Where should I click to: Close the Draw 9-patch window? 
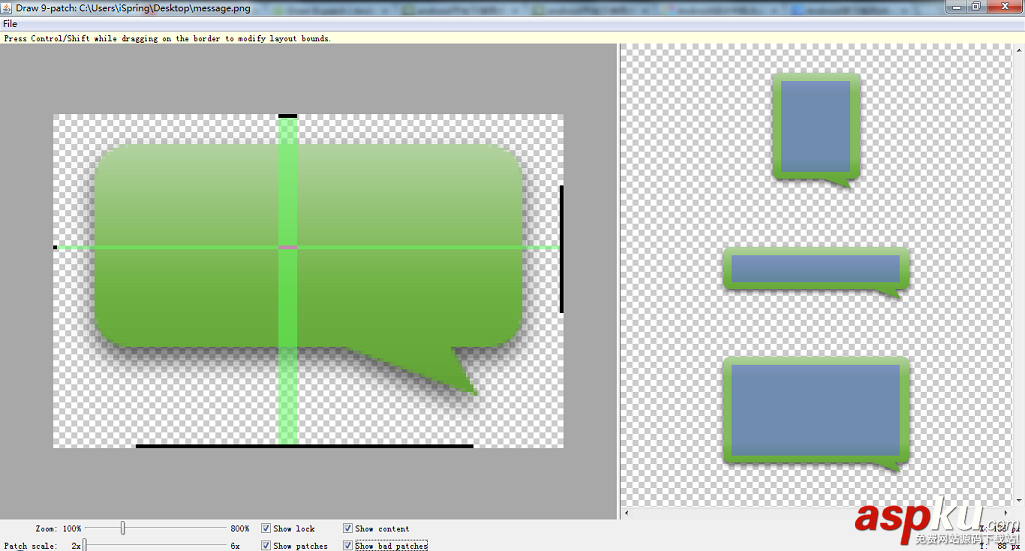[x=1005, y=7]
